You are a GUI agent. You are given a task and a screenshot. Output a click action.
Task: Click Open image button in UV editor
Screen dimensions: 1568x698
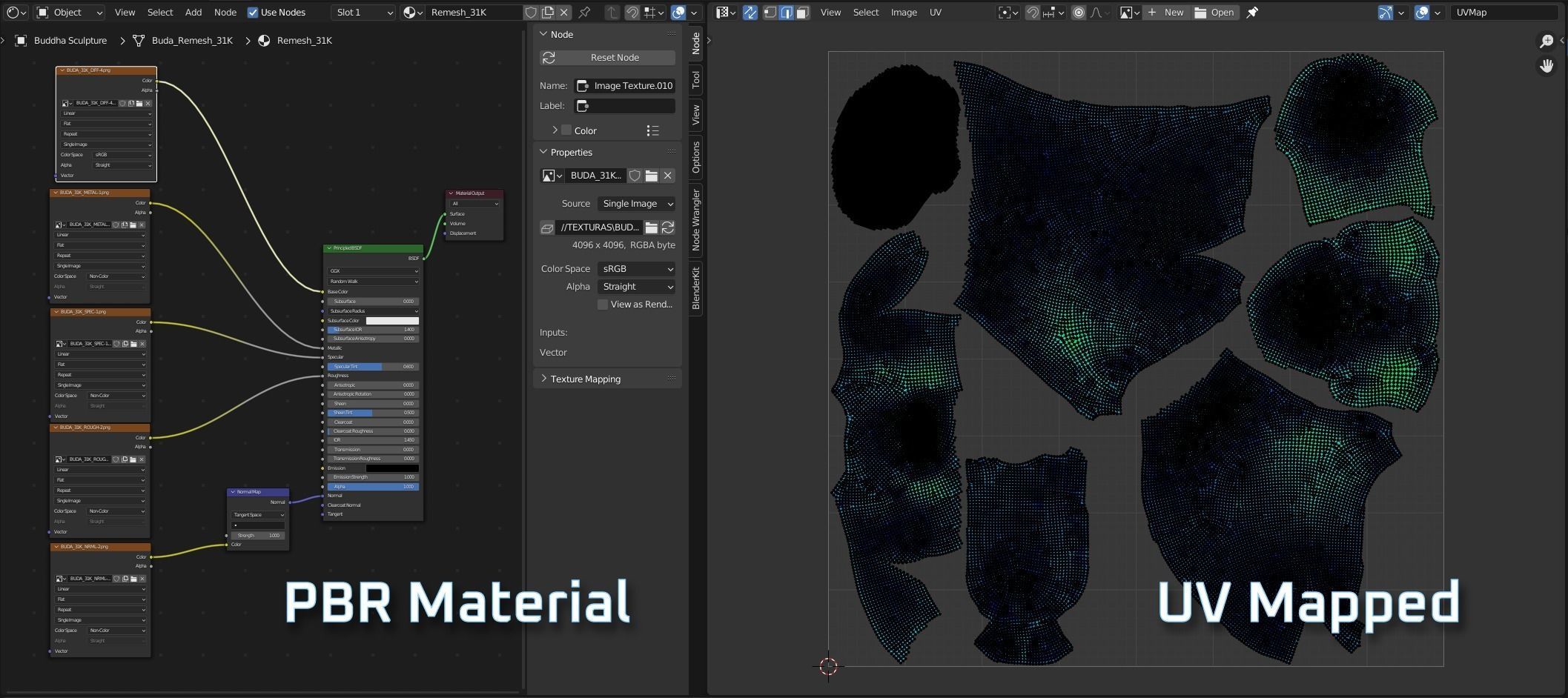pyautogui.click(x=1214, y=13)
